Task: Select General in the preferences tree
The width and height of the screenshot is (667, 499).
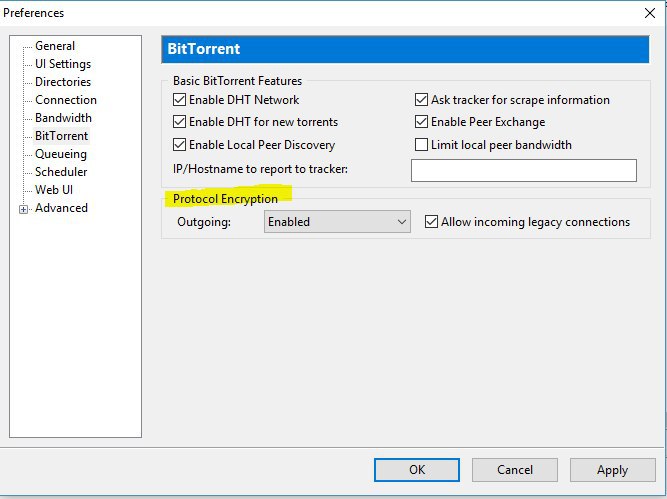Action: click(x=55, y=46)
